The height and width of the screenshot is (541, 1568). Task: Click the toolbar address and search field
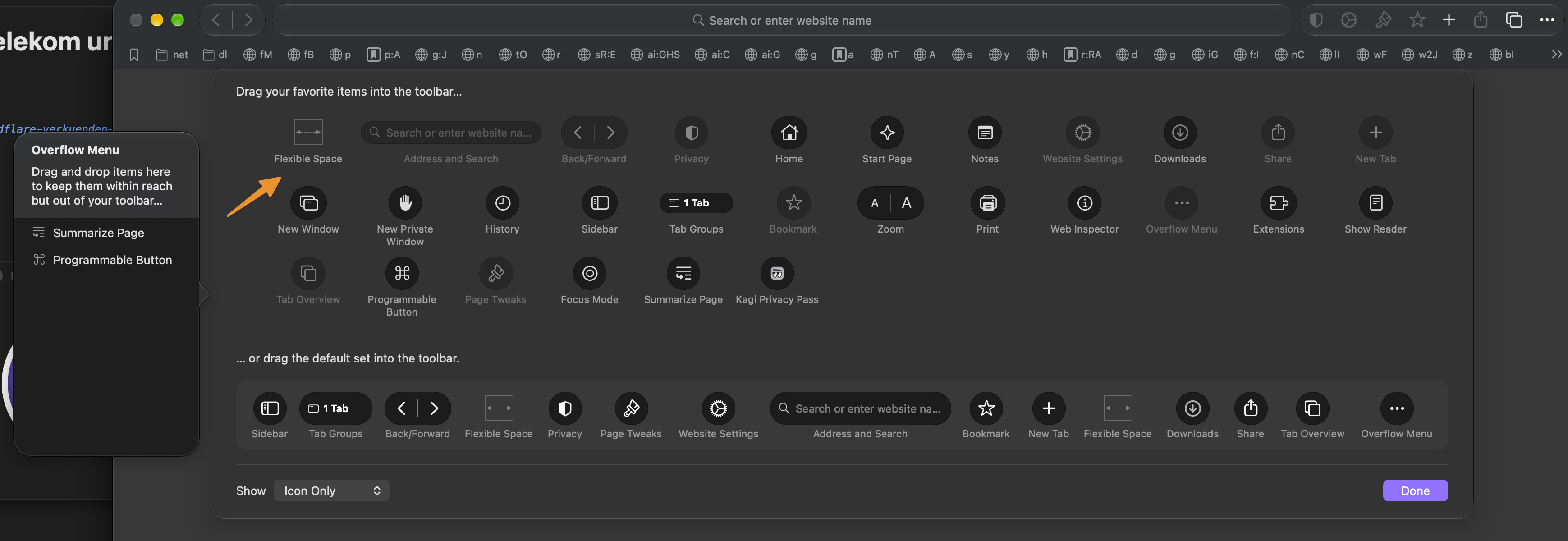point(782,20)
